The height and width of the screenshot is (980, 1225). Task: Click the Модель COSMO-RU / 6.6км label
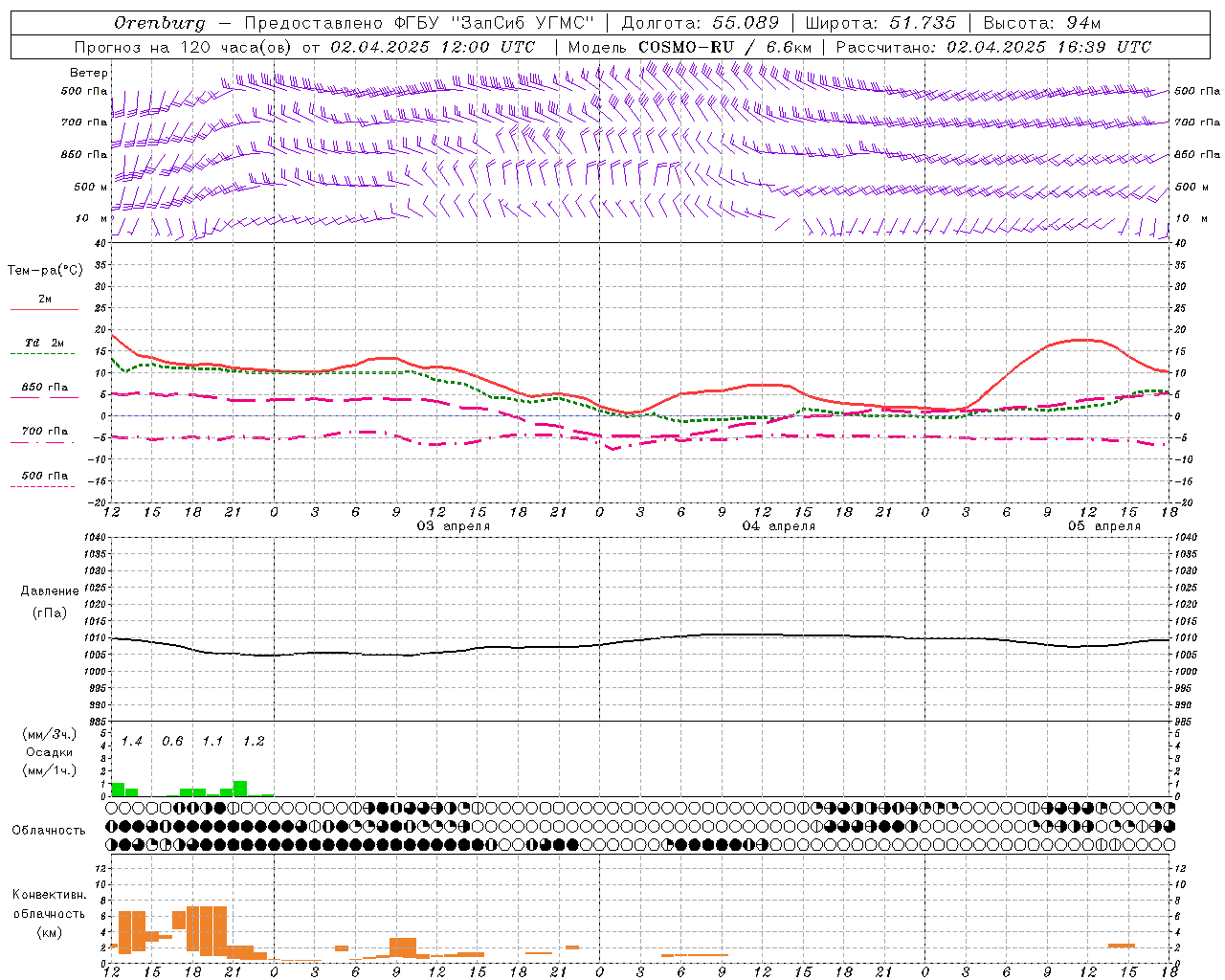click(x=689, y=47)
